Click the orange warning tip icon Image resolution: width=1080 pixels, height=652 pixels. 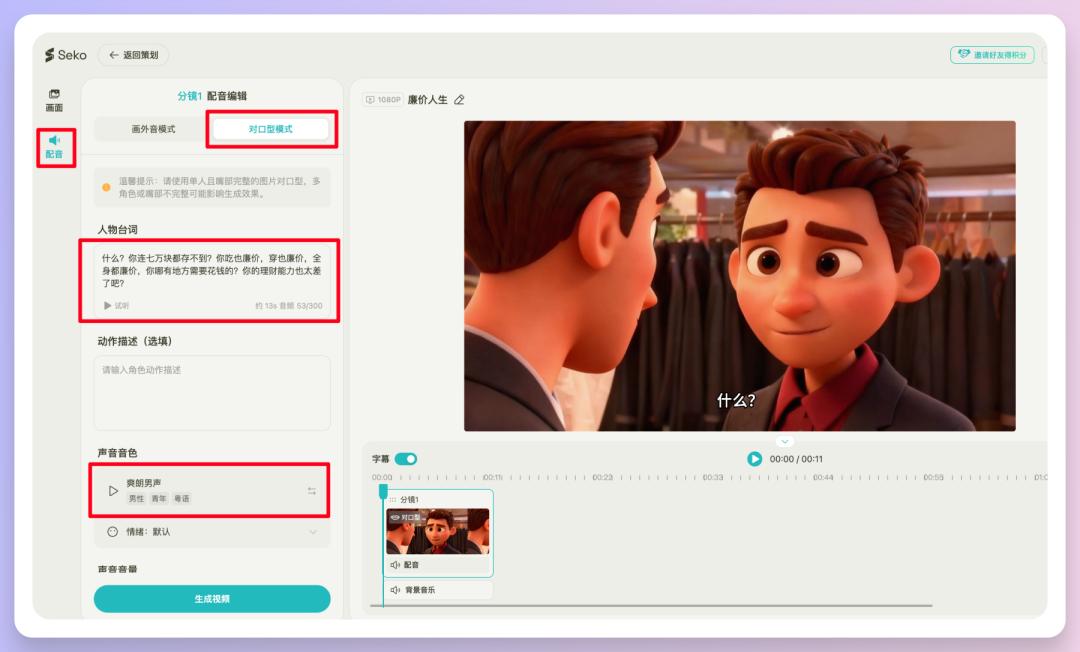[x=106, y=187]
